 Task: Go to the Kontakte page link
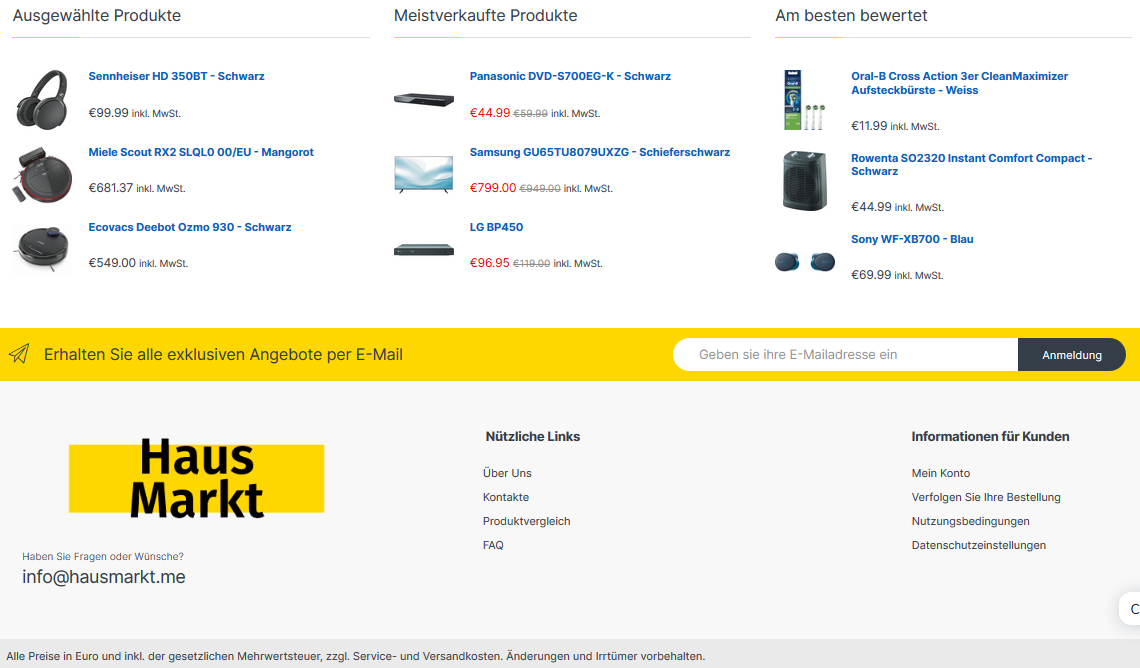pyautogui.click(x=506, y=497)
